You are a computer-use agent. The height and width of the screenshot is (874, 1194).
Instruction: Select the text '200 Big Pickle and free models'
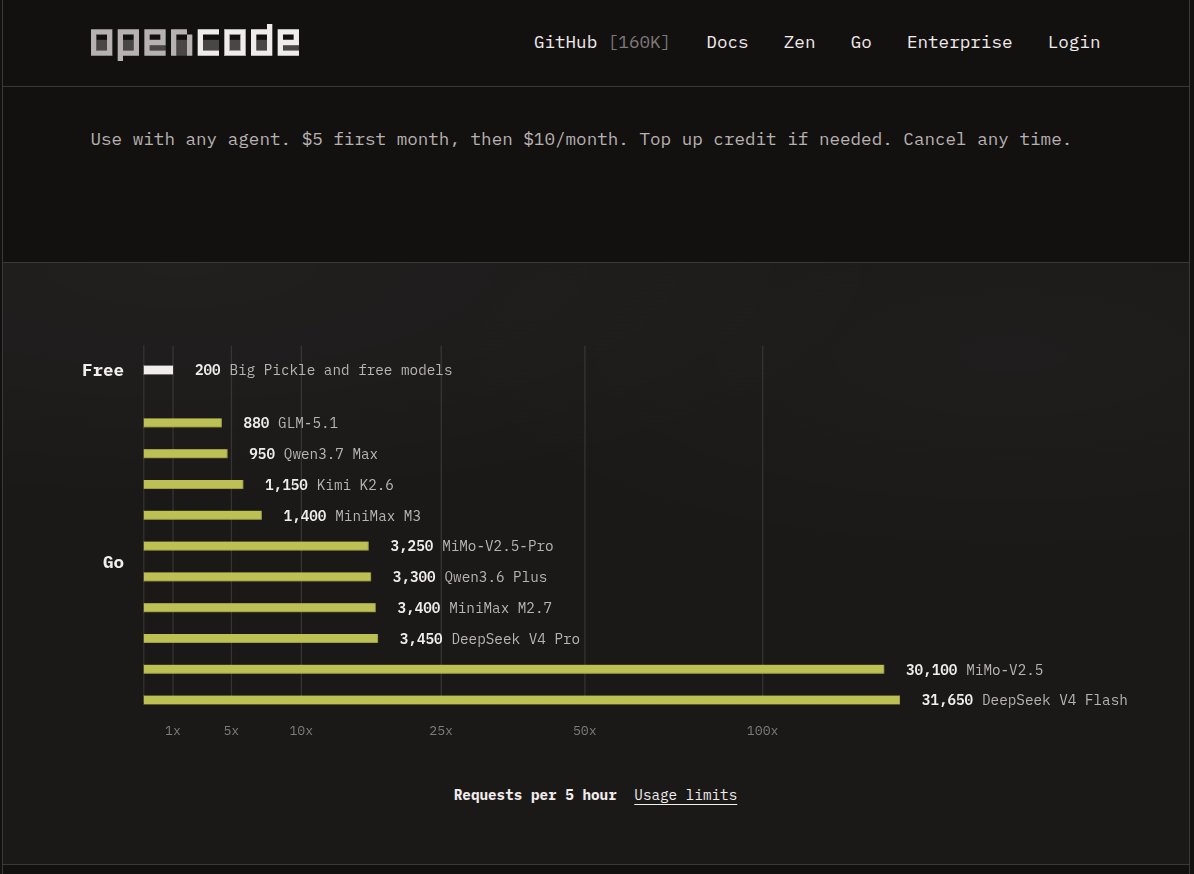pos(324,370)
